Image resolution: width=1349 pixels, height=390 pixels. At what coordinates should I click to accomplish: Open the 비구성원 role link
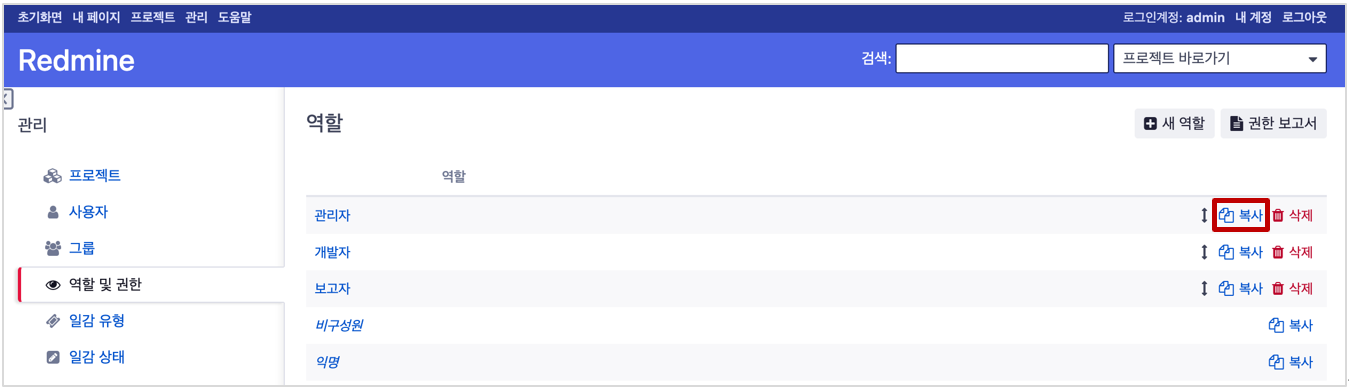[338, 325]
